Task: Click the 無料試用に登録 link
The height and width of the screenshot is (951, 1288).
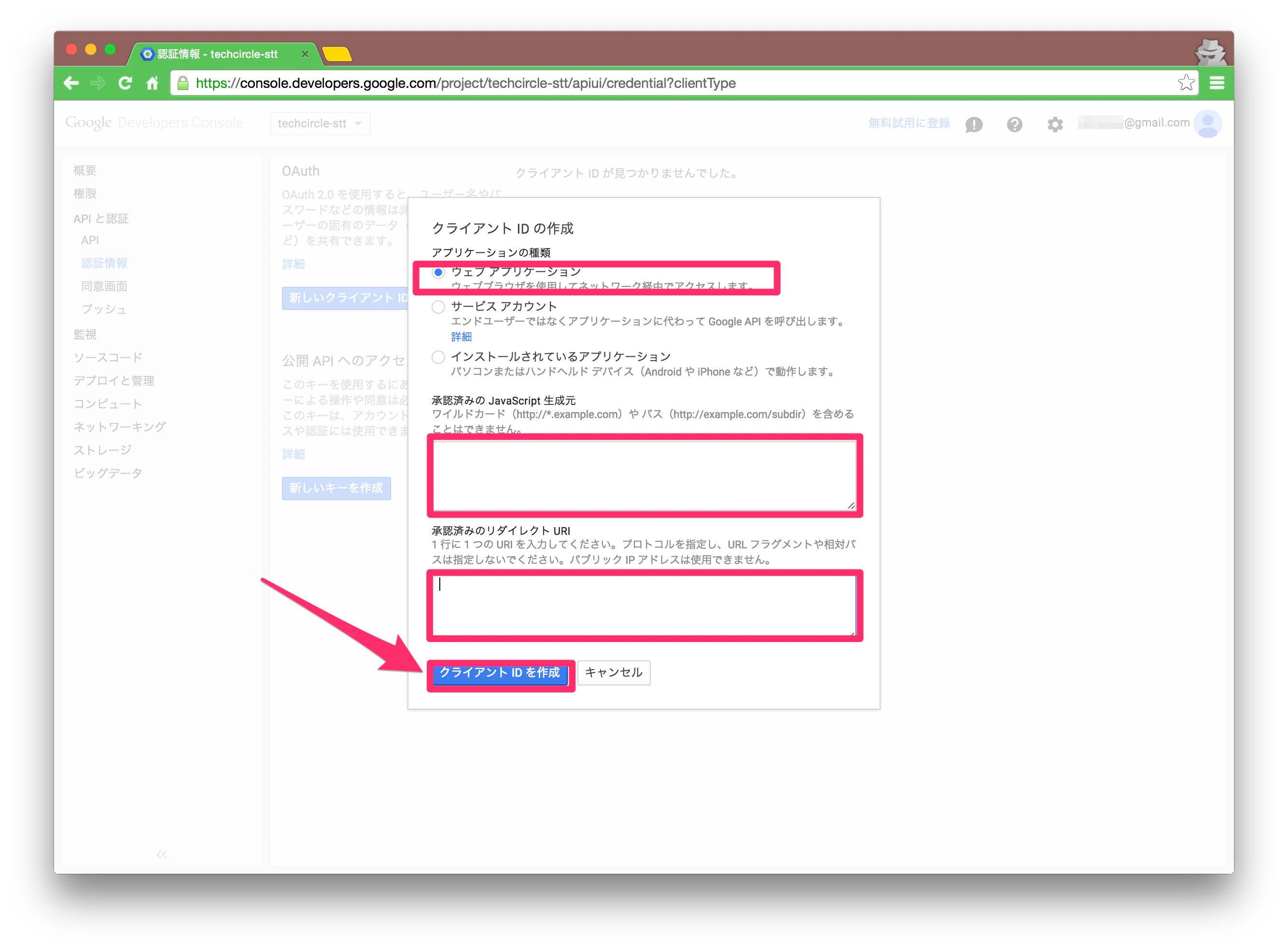Action: (x=910, y=123)
